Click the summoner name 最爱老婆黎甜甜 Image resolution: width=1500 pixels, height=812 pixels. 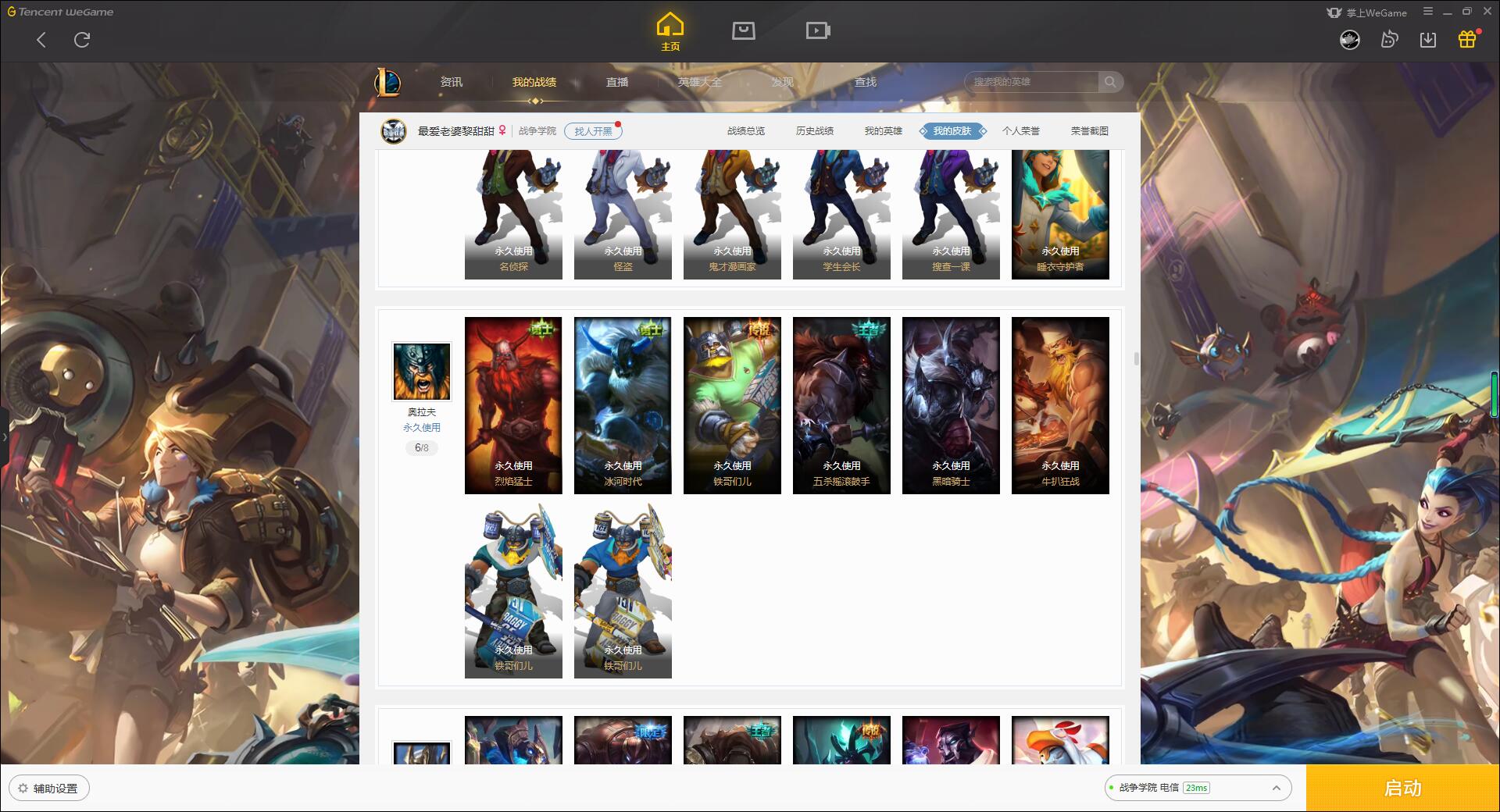456,131
